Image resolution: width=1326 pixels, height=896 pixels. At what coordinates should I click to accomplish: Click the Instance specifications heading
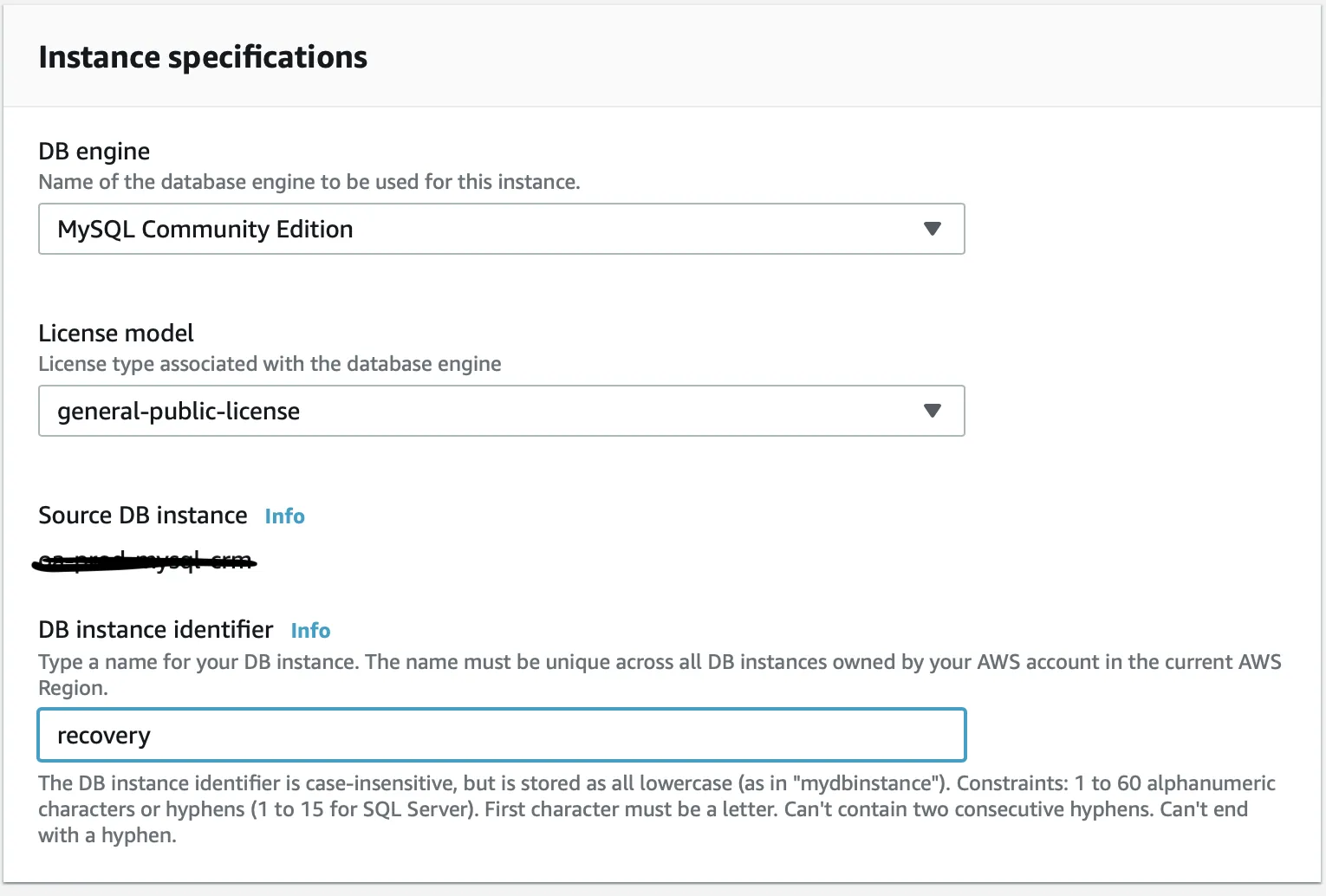[x=203, y=57]
